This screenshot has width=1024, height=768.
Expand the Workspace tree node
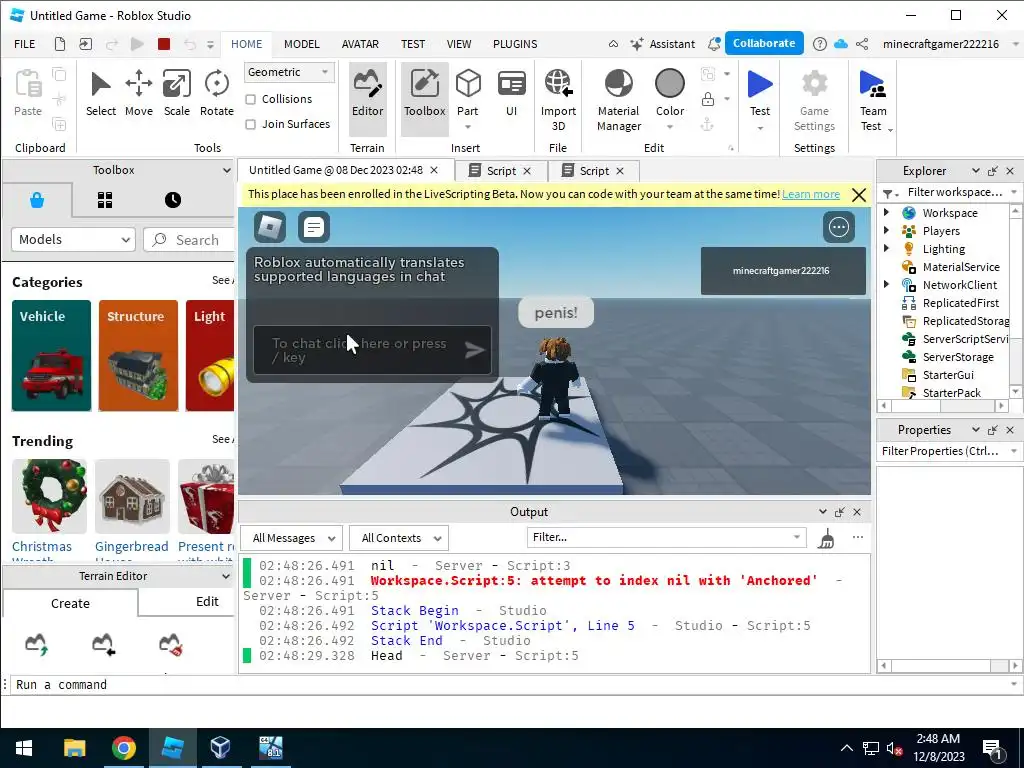tap(886, 212)
